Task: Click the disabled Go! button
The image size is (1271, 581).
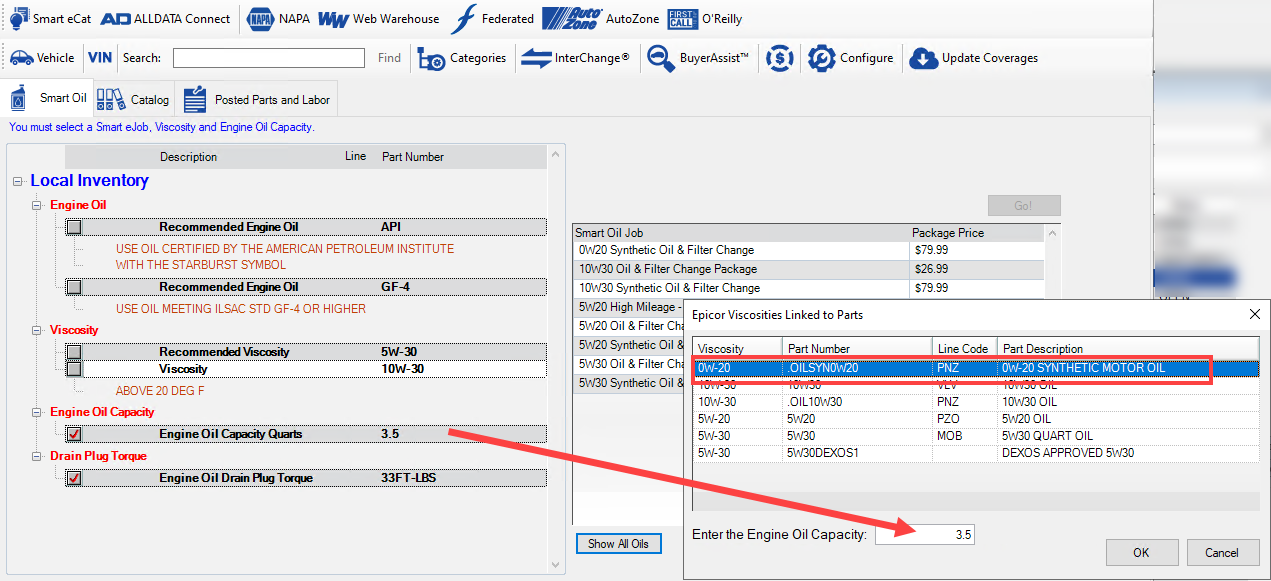Action: pyautogui.click(x=1024, y=205)
